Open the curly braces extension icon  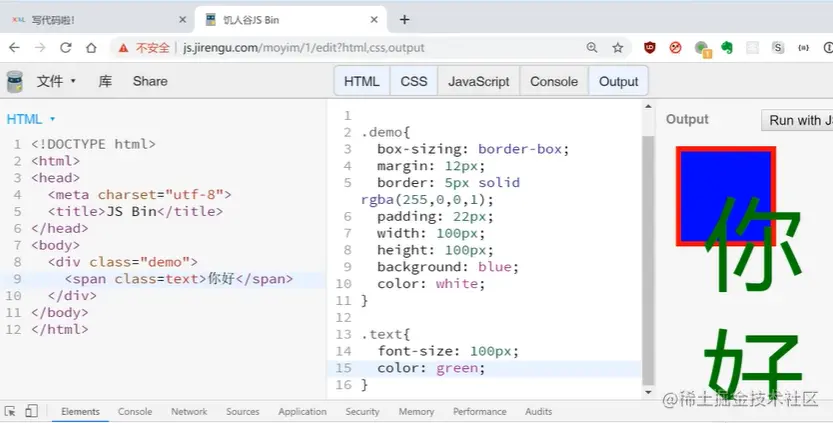(803, 48)
